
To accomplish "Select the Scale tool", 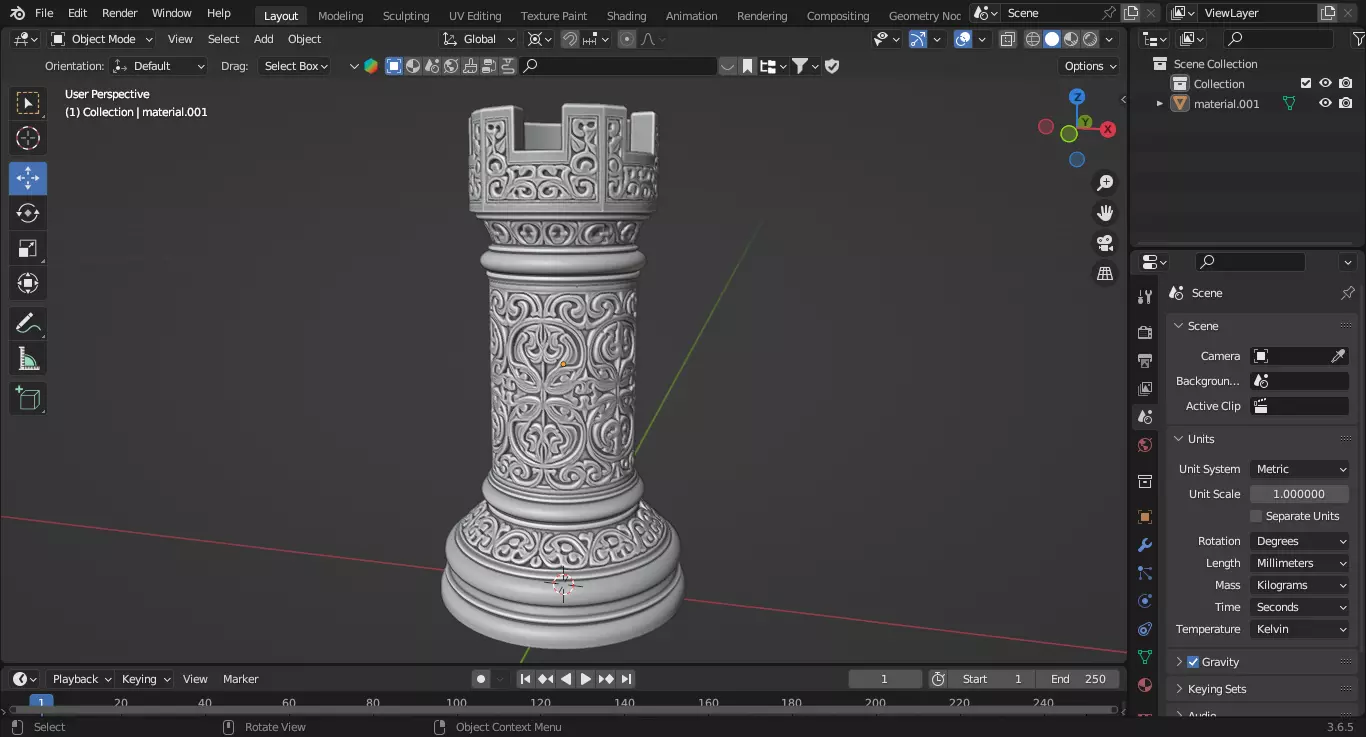I will point(28,248).
